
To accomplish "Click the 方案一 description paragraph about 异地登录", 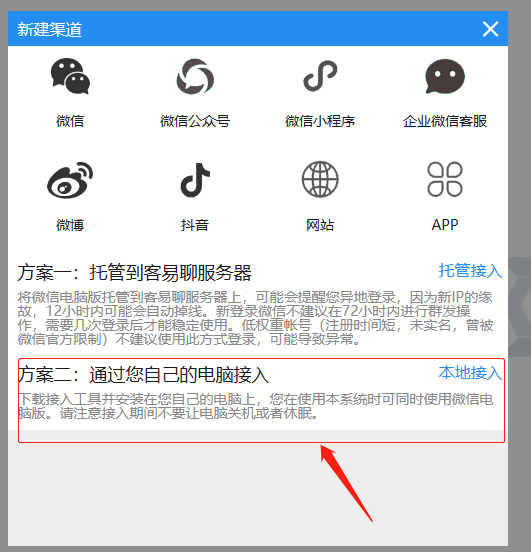I will pos(255,318).
